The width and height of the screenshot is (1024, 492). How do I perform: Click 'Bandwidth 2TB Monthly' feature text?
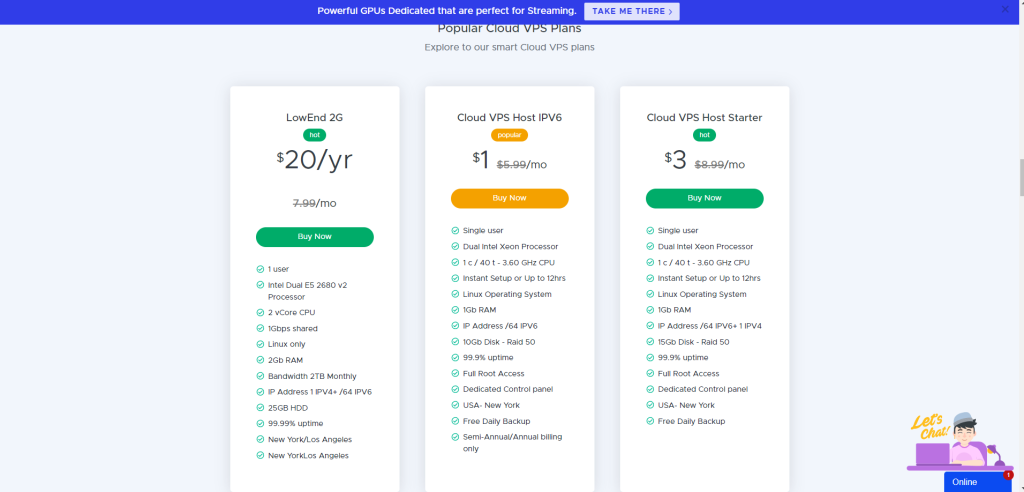tap(312, 376)
